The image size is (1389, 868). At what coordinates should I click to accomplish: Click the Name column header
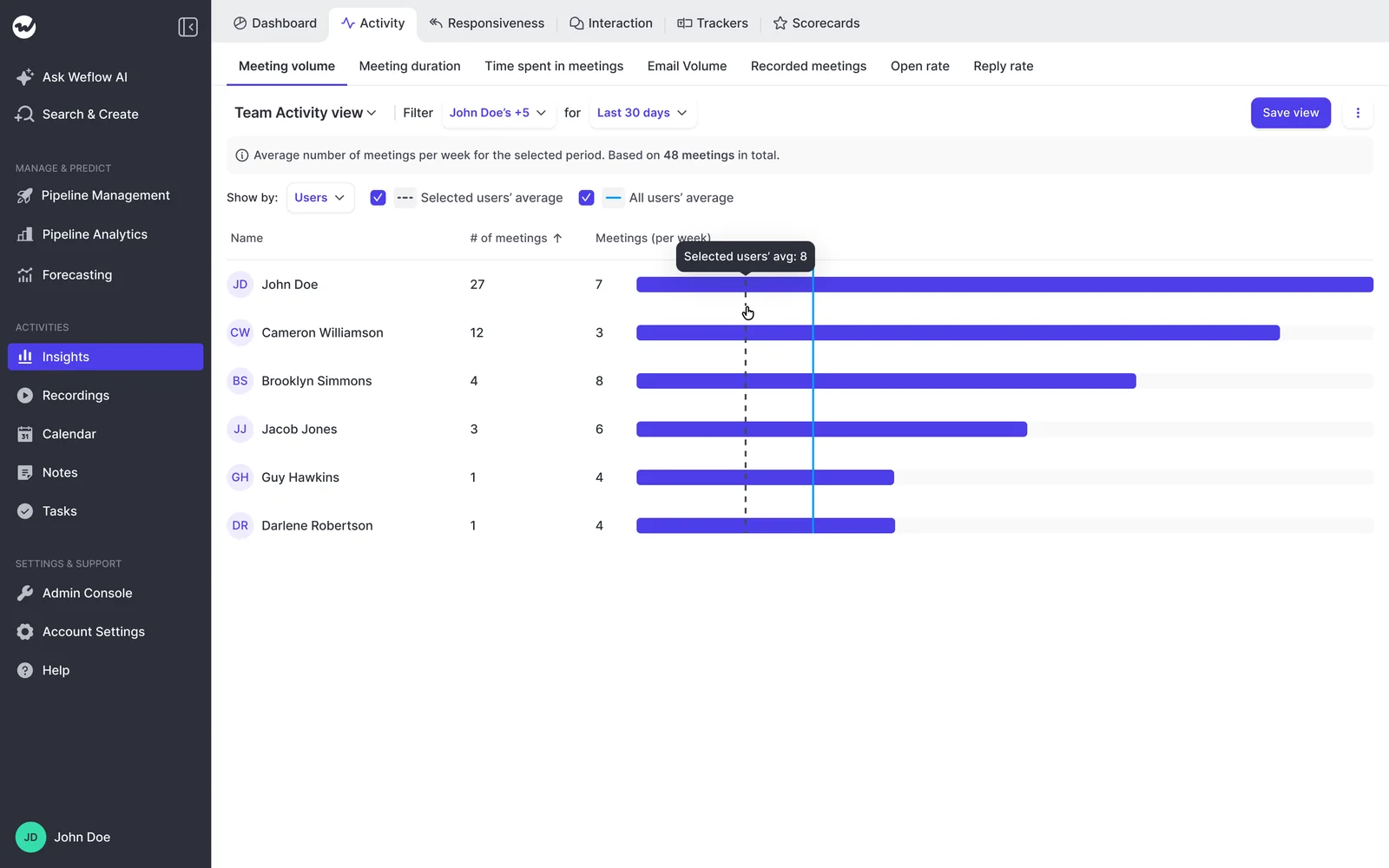pos(247,238)
